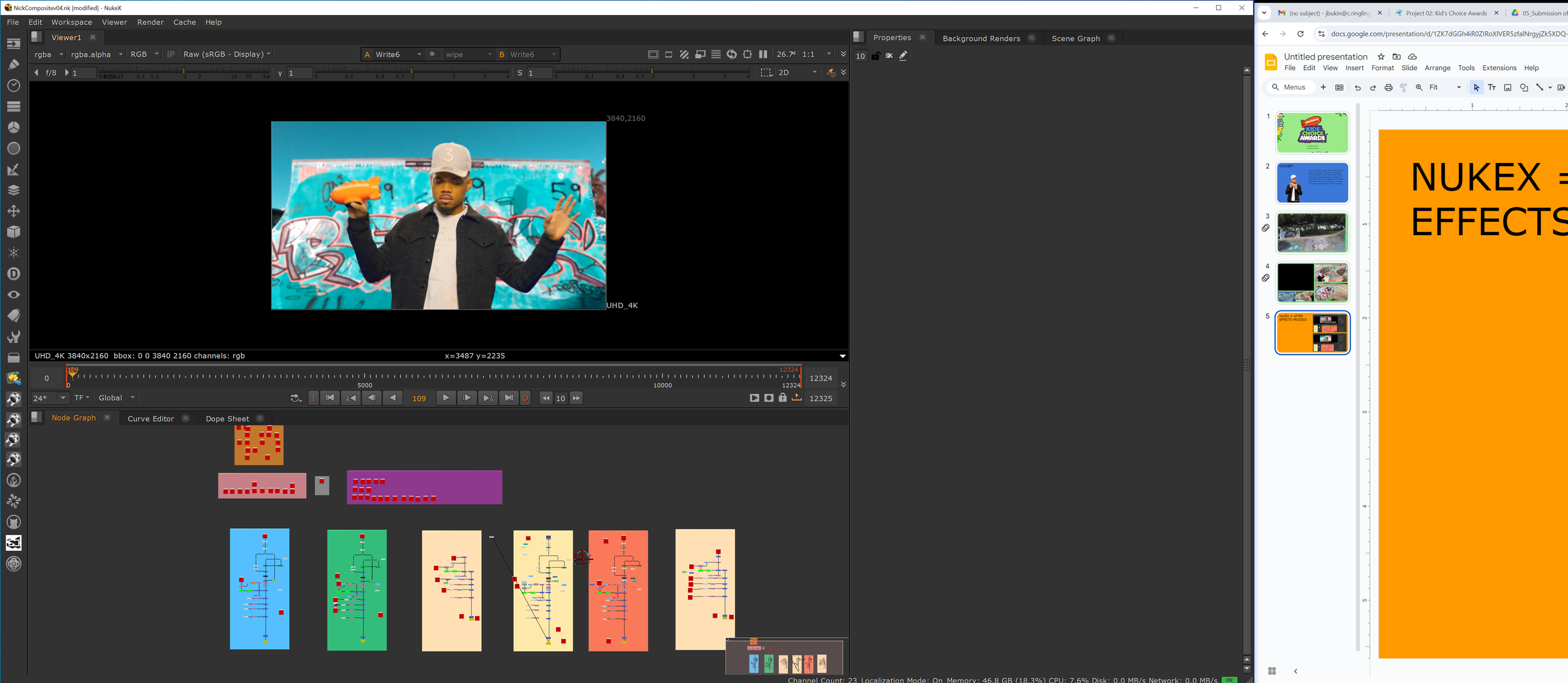Image resolution: width=1568 pixels, height=683 pixels.
Task: Toggle the properties panel lock icon
Action: point(876,56)
